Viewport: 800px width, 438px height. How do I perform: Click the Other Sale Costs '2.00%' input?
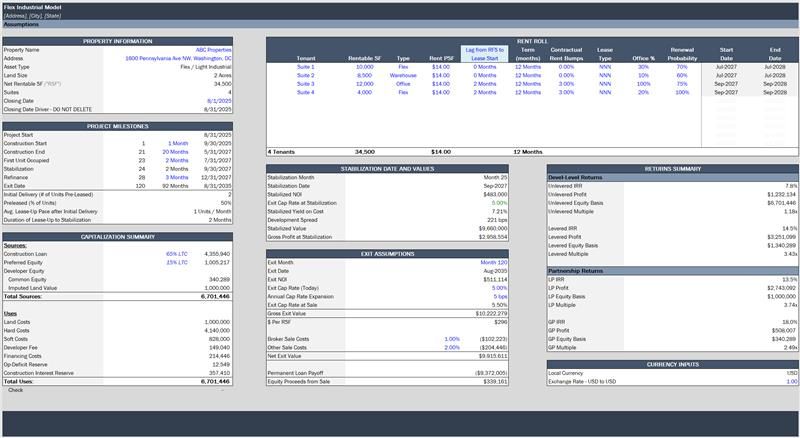452,348
